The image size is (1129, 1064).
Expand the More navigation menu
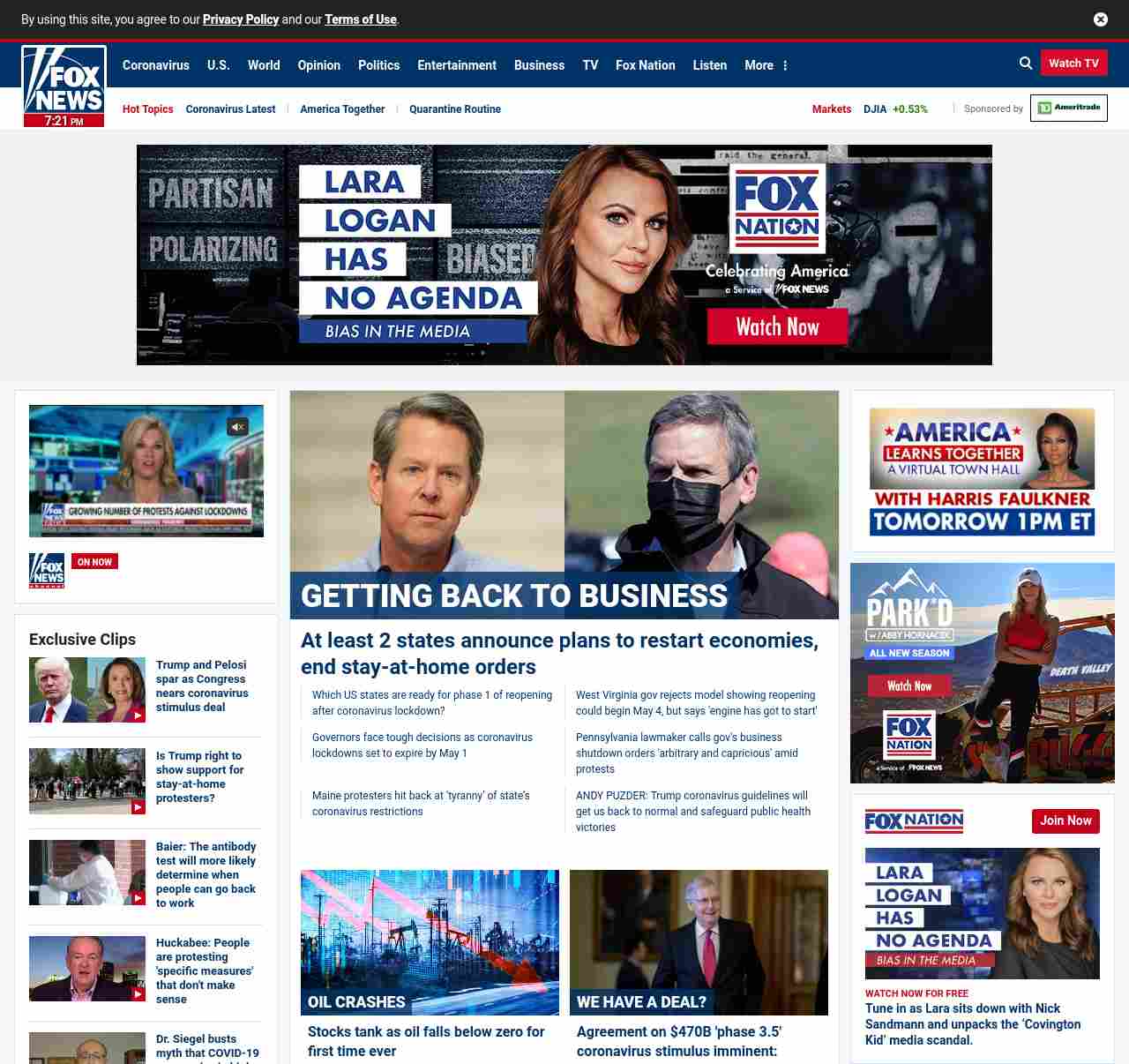[x=766, y=65]
